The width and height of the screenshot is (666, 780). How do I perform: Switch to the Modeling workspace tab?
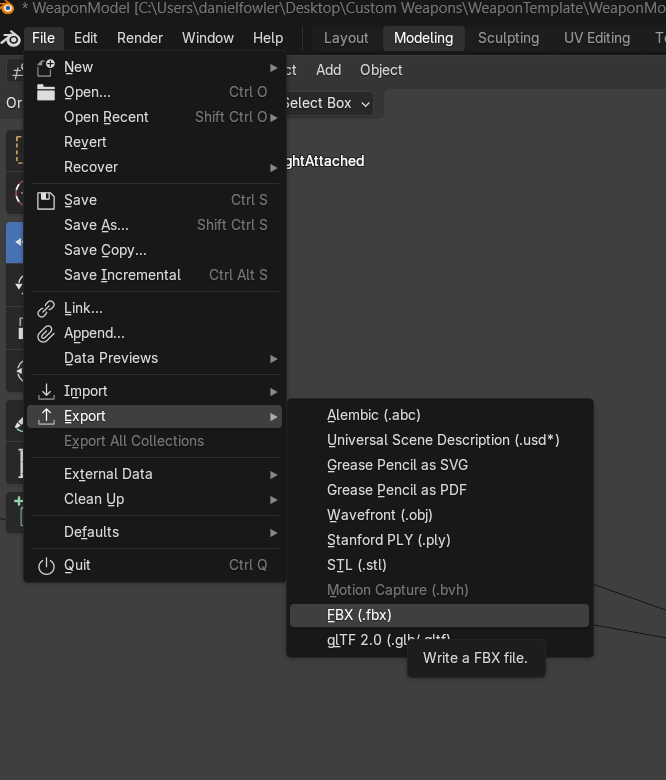pyautogui.click(x=424, y=38)
